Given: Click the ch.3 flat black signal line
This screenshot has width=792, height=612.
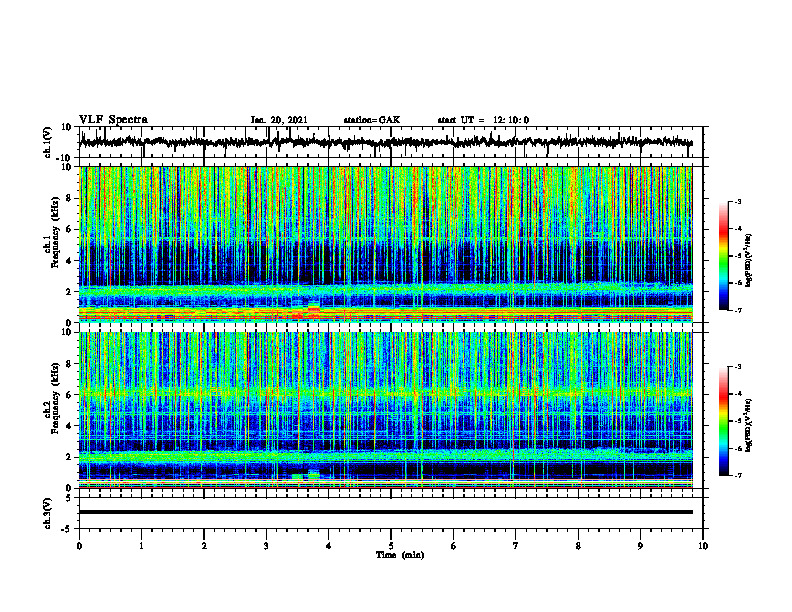Looking at the screenshot, I should 385,512.
